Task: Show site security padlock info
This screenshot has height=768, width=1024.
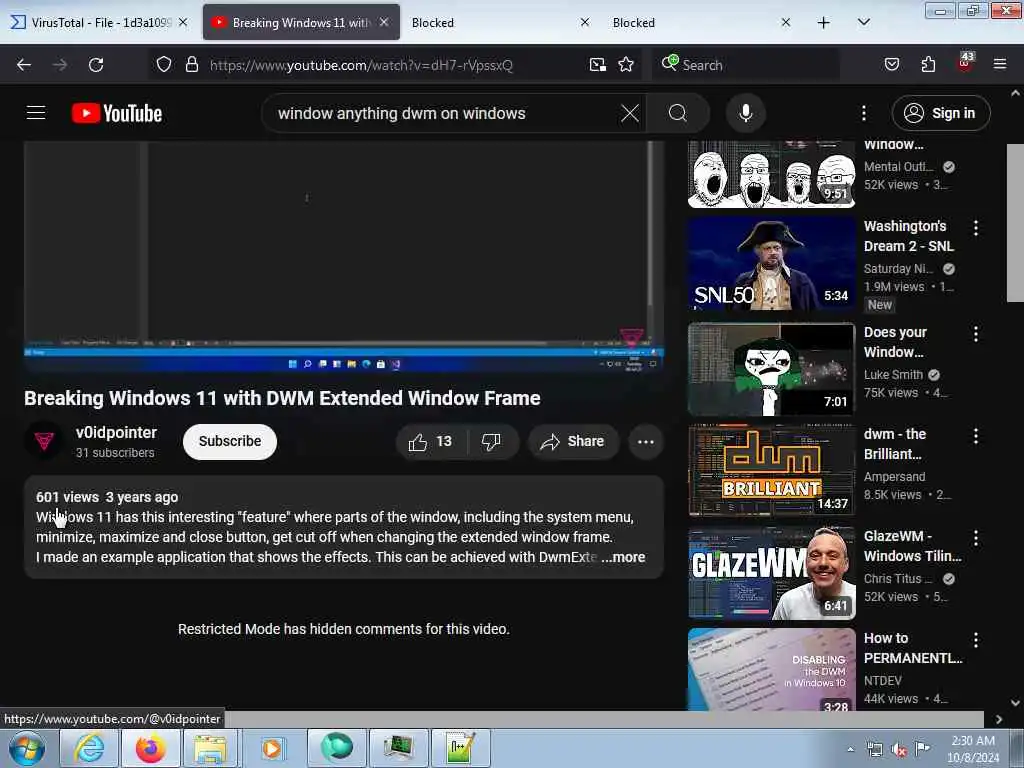Action: point(191,65)
